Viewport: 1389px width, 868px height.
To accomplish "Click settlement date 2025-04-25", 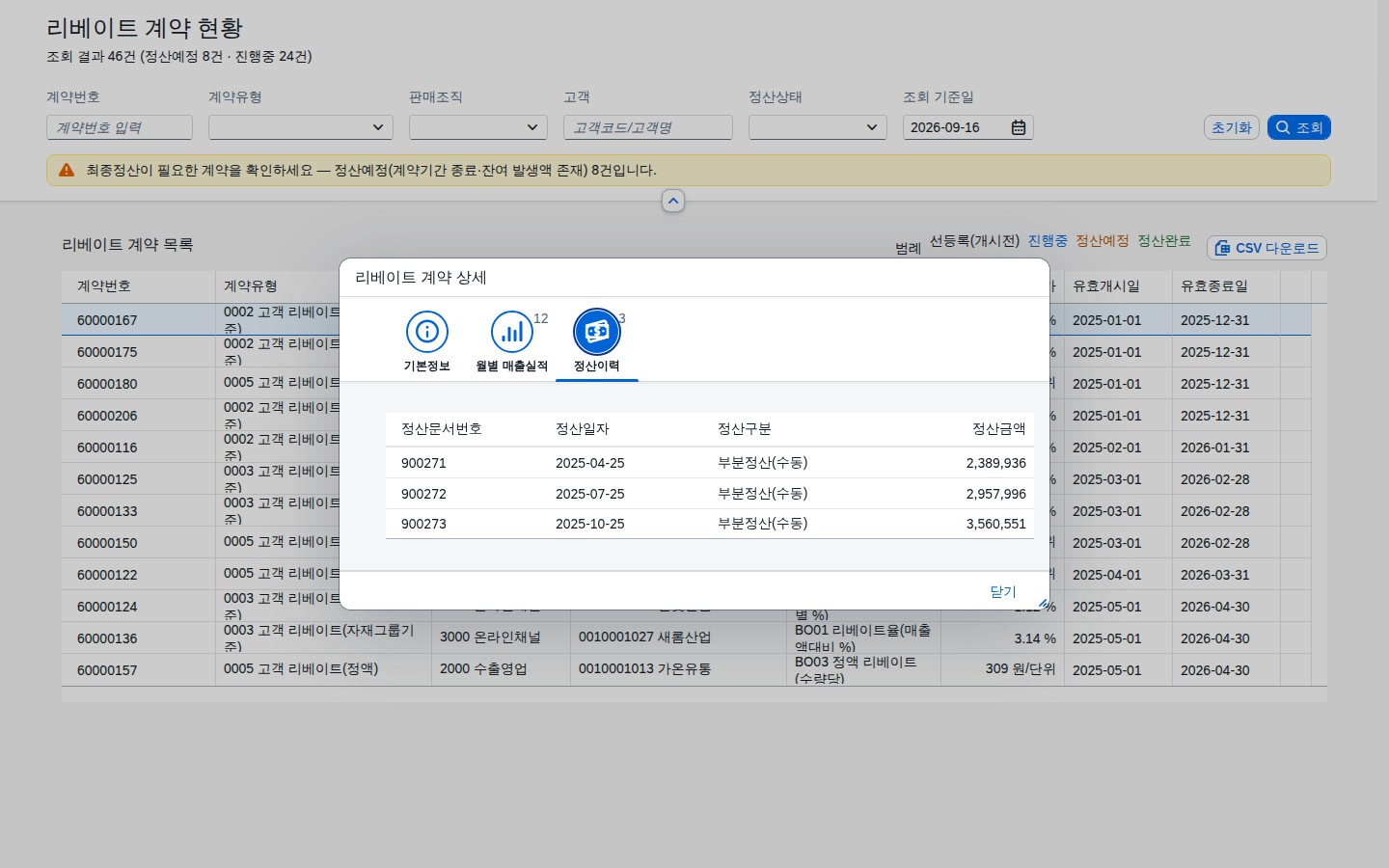I will point(590,463).
